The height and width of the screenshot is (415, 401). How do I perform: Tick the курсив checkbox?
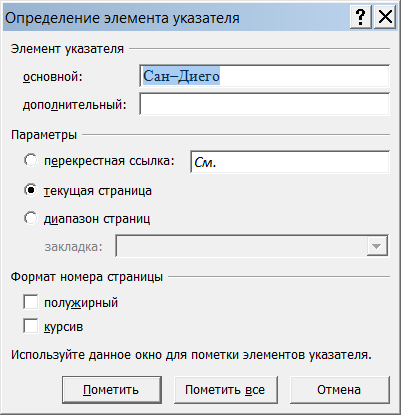31,326
